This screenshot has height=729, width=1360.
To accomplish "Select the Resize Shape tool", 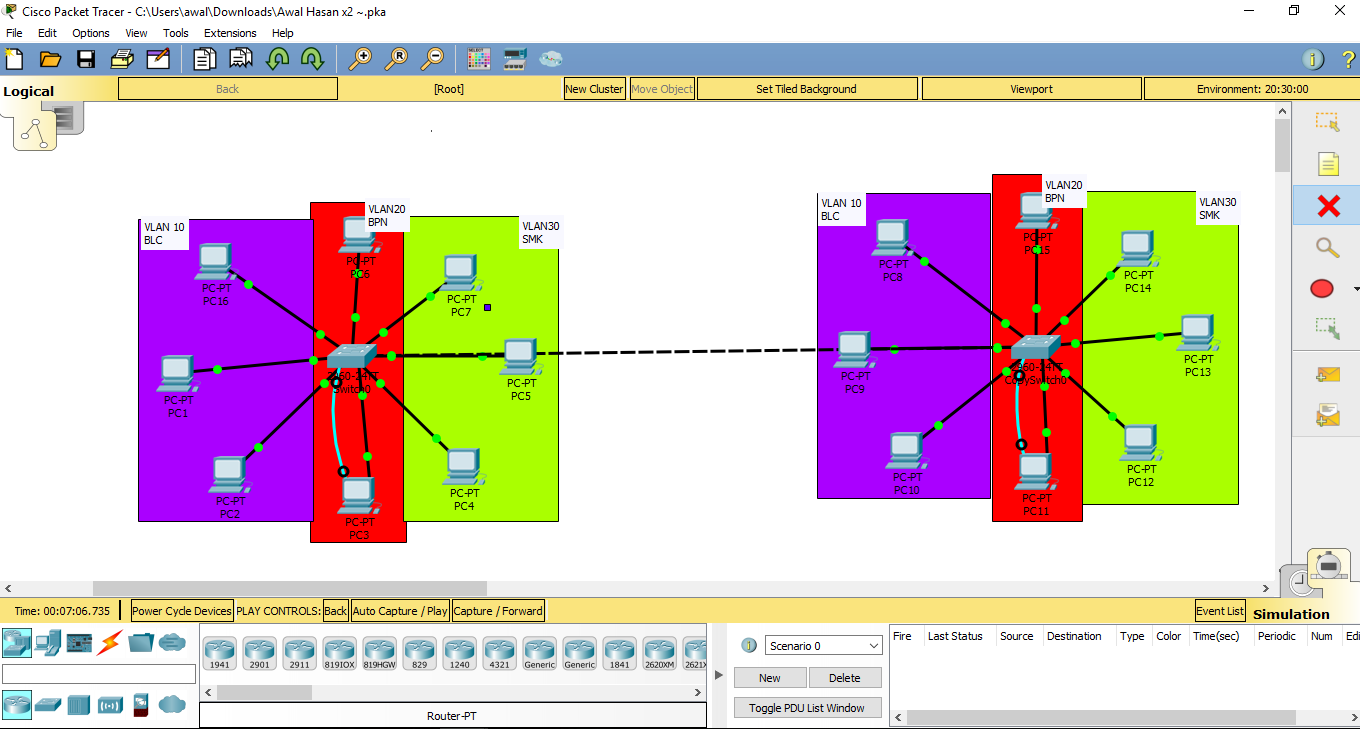I will pyautogui.click(x=1329, y=327).
